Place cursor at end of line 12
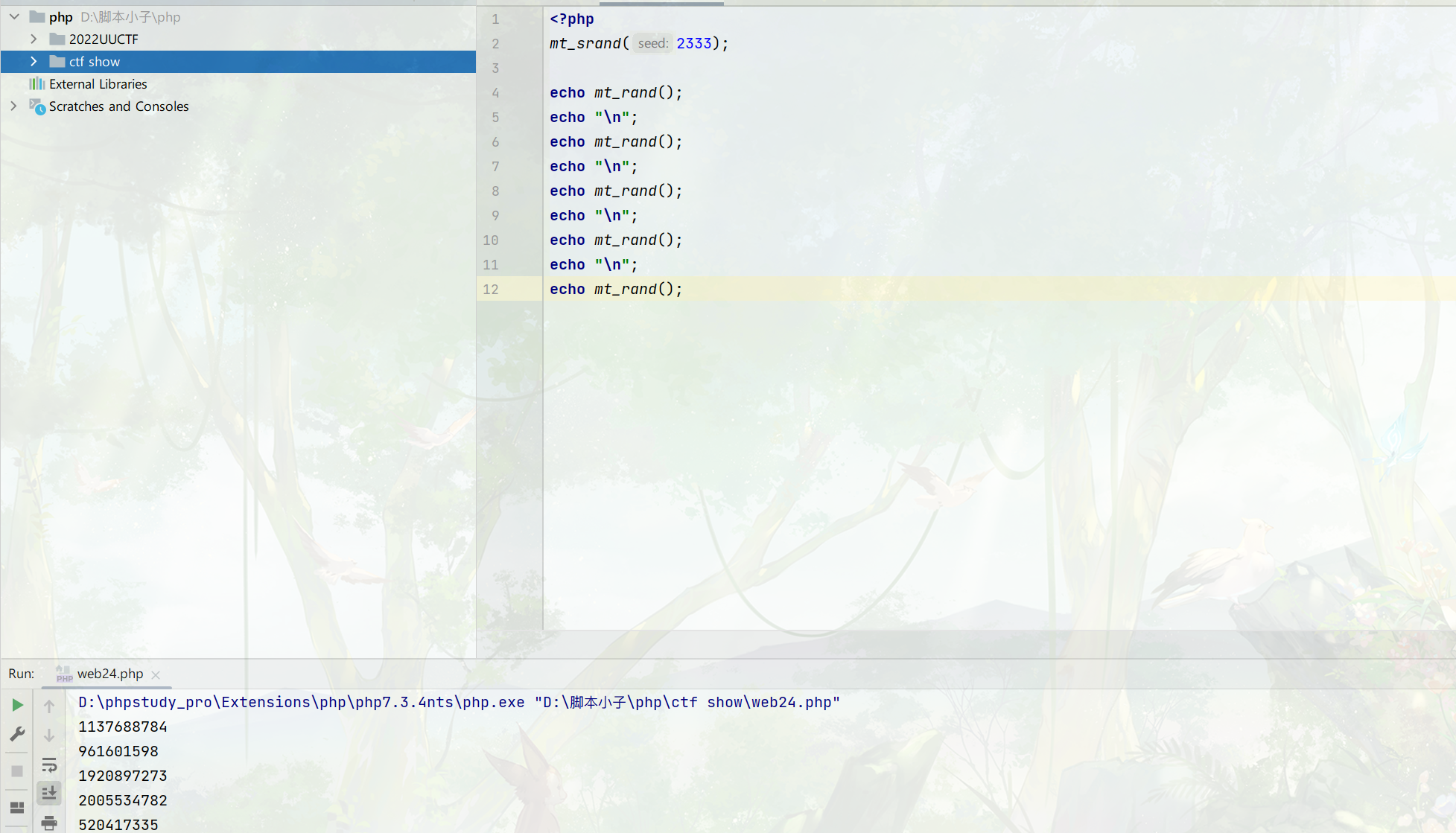 click(x=683, y=289)
